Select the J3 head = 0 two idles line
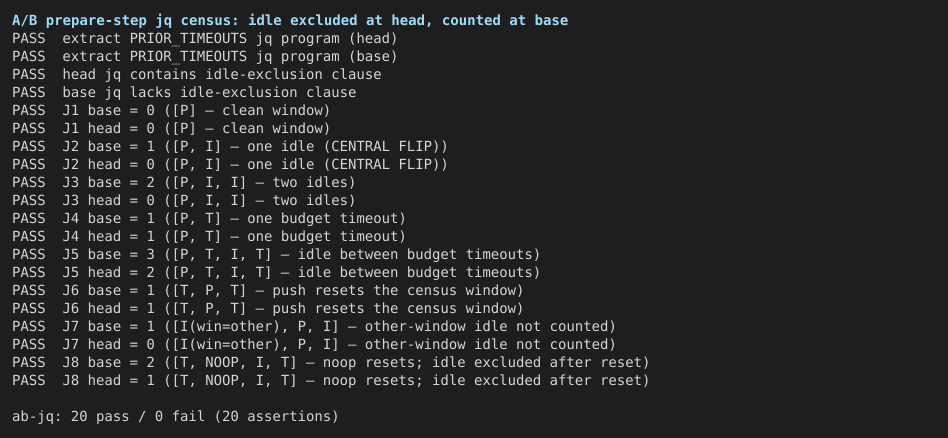948x438 pixels. coord(184,200)
